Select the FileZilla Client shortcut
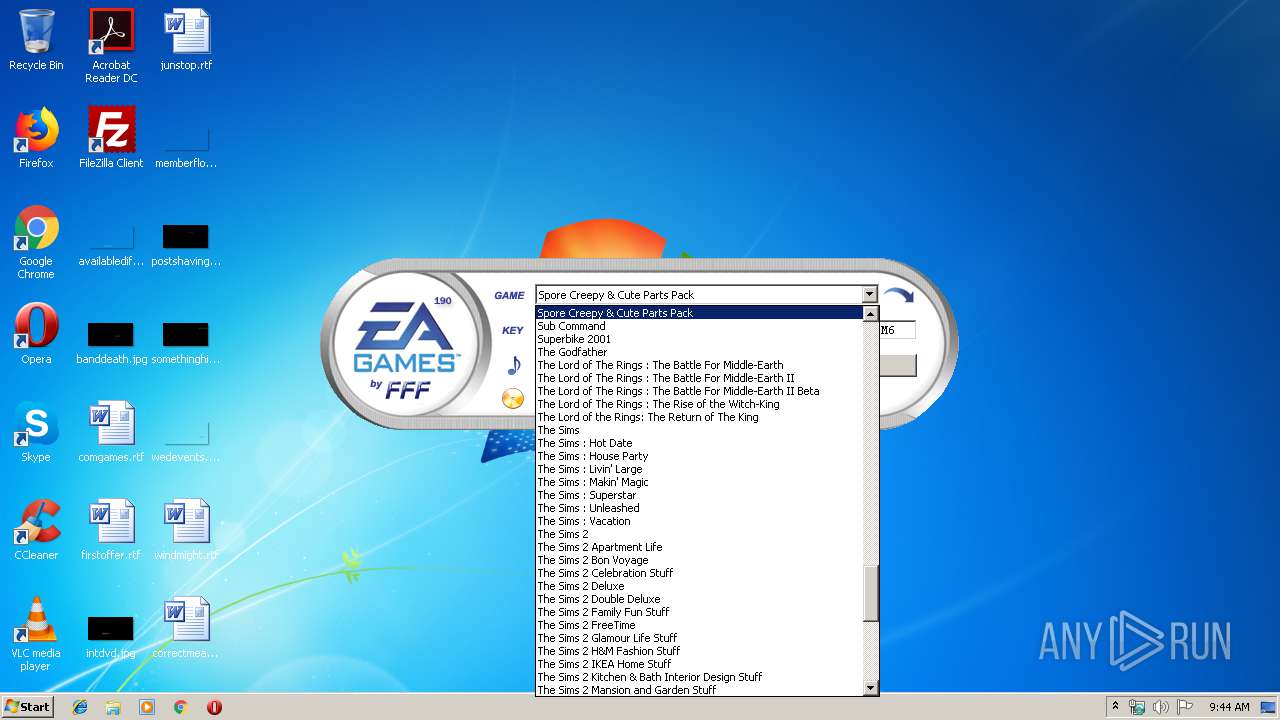Screen dimensions: 1280x720 tap(111, 138)
